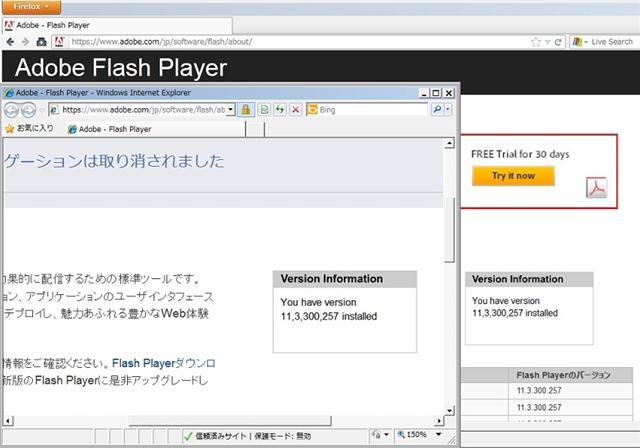
Task: Open the 150% zoom level dropdown arrow
Action: pyautogui.click(x=439, y=435)
